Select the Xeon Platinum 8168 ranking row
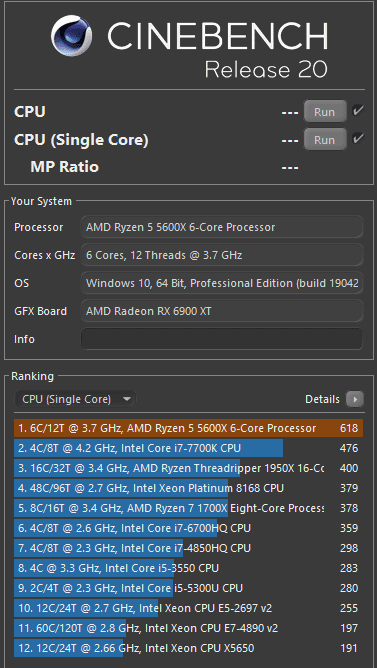The image size is (377, 668). 188,488
